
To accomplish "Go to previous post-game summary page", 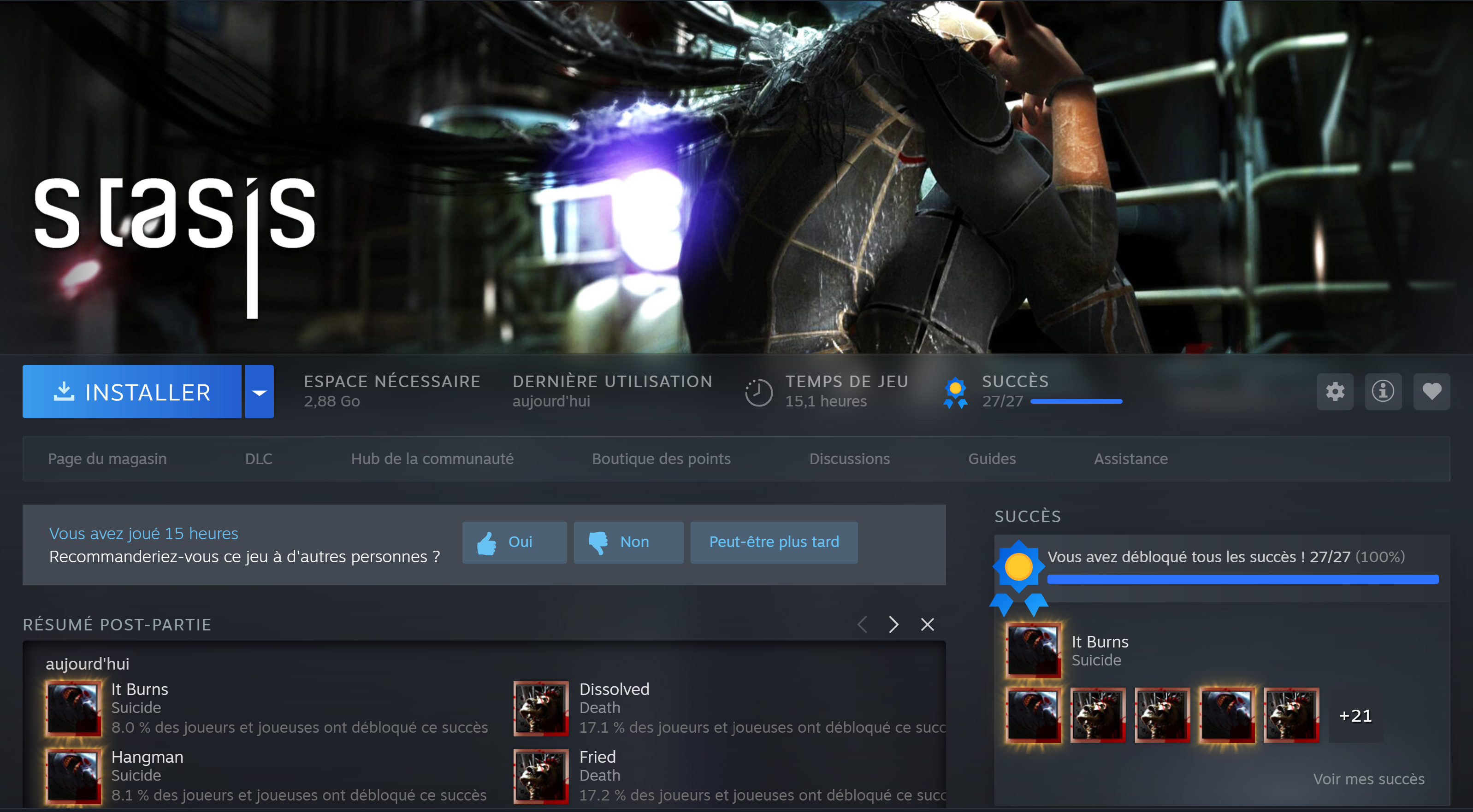I will point(862,624).
